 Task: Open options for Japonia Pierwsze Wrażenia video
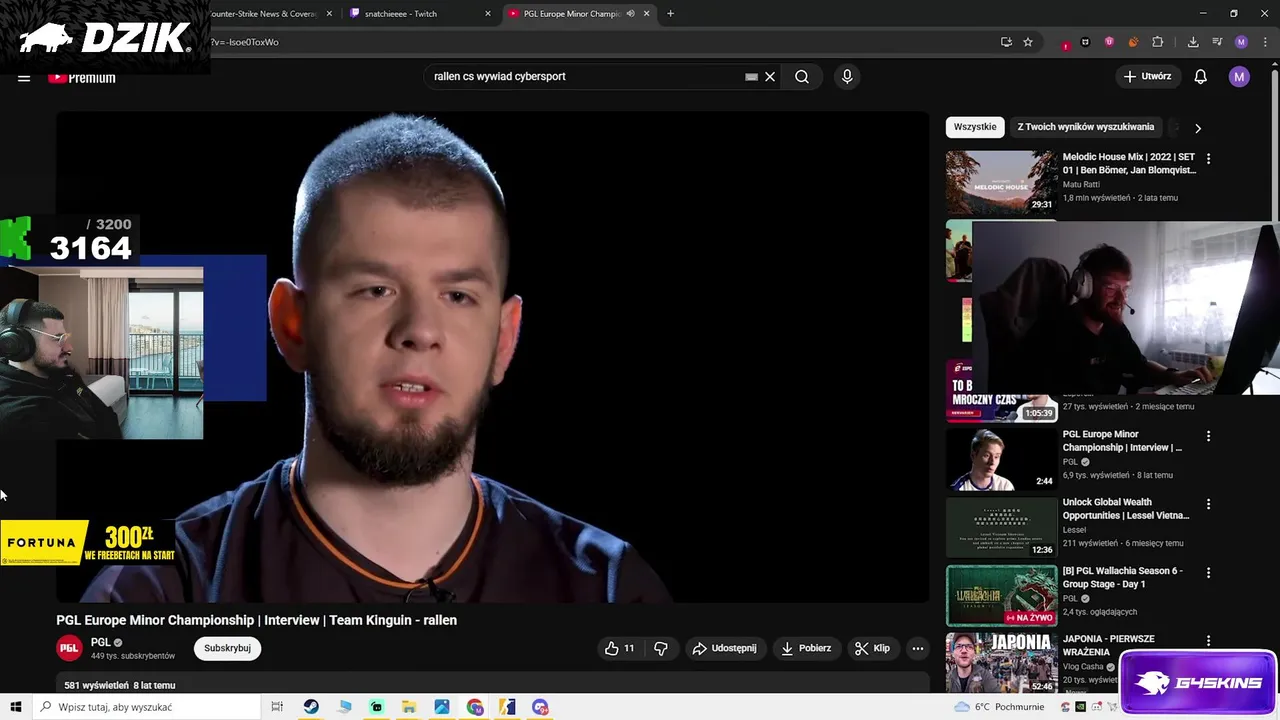1208,641
